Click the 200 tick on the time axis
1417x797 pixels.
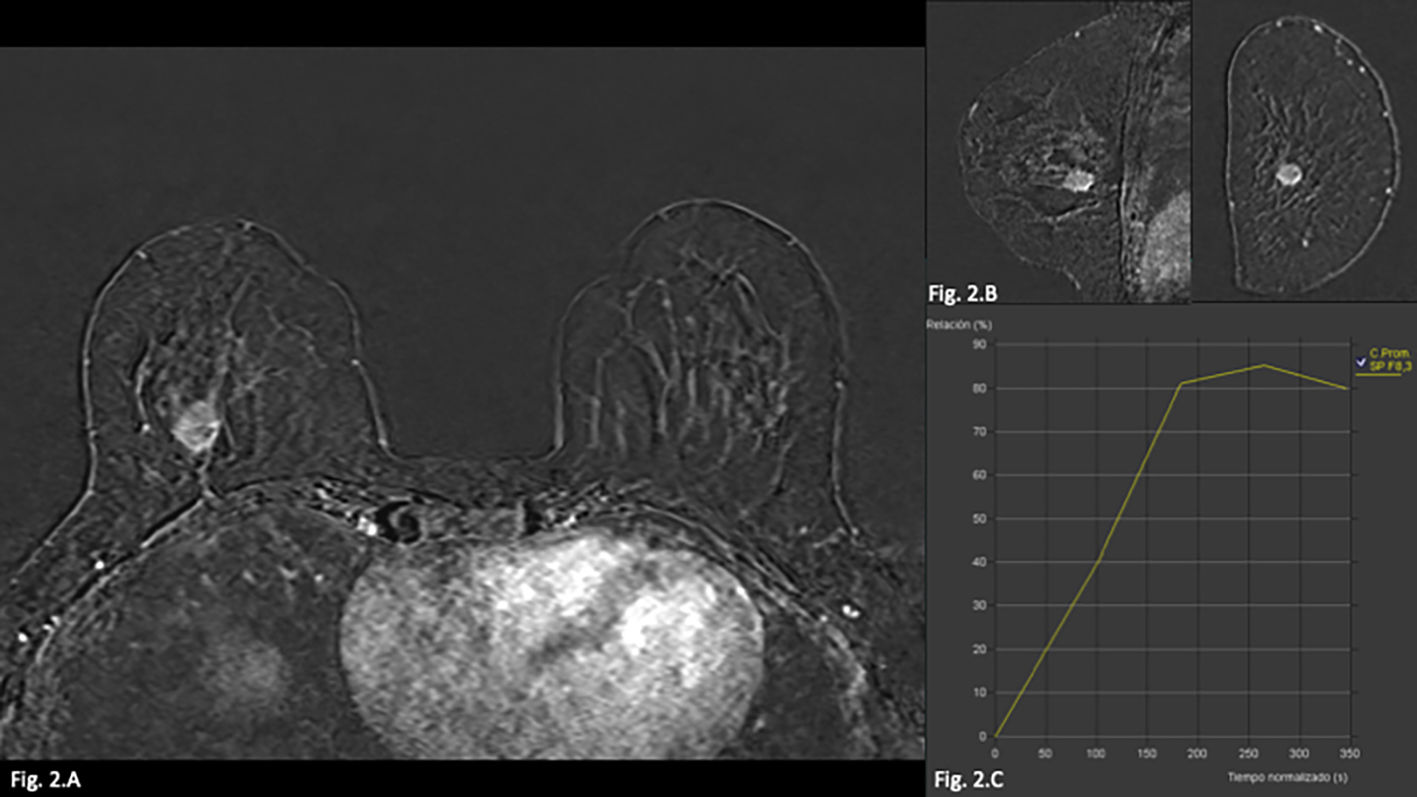(x=1197, y=751)
